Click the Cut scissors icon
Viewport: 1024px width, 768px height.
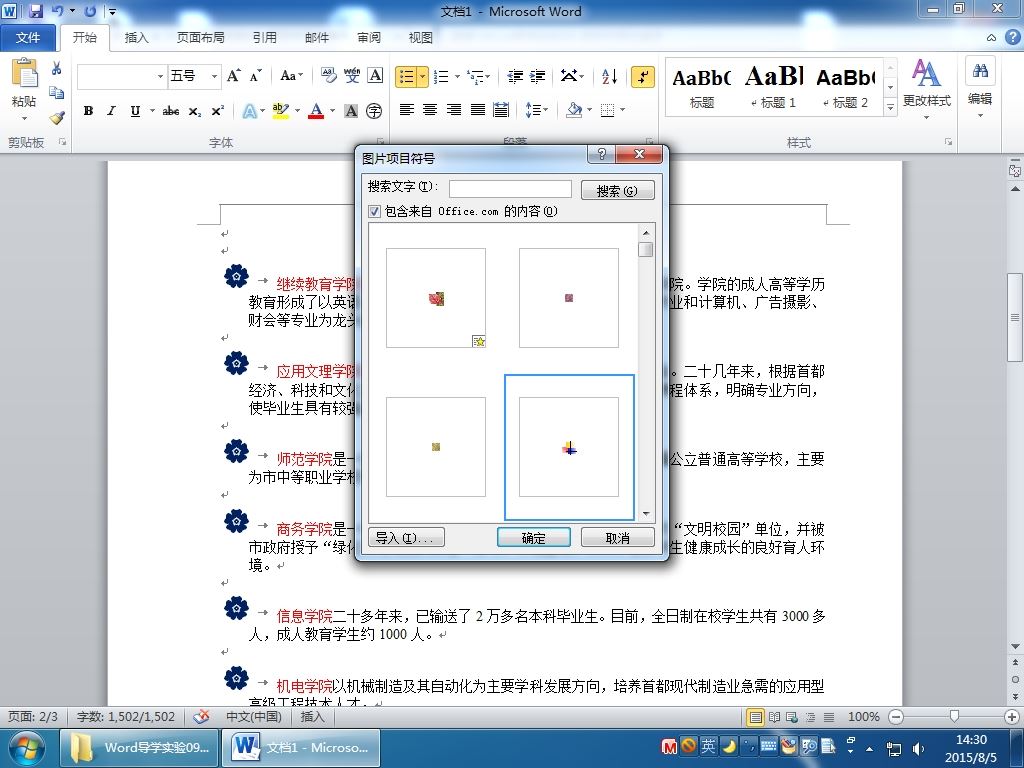[x=57, y=69]
